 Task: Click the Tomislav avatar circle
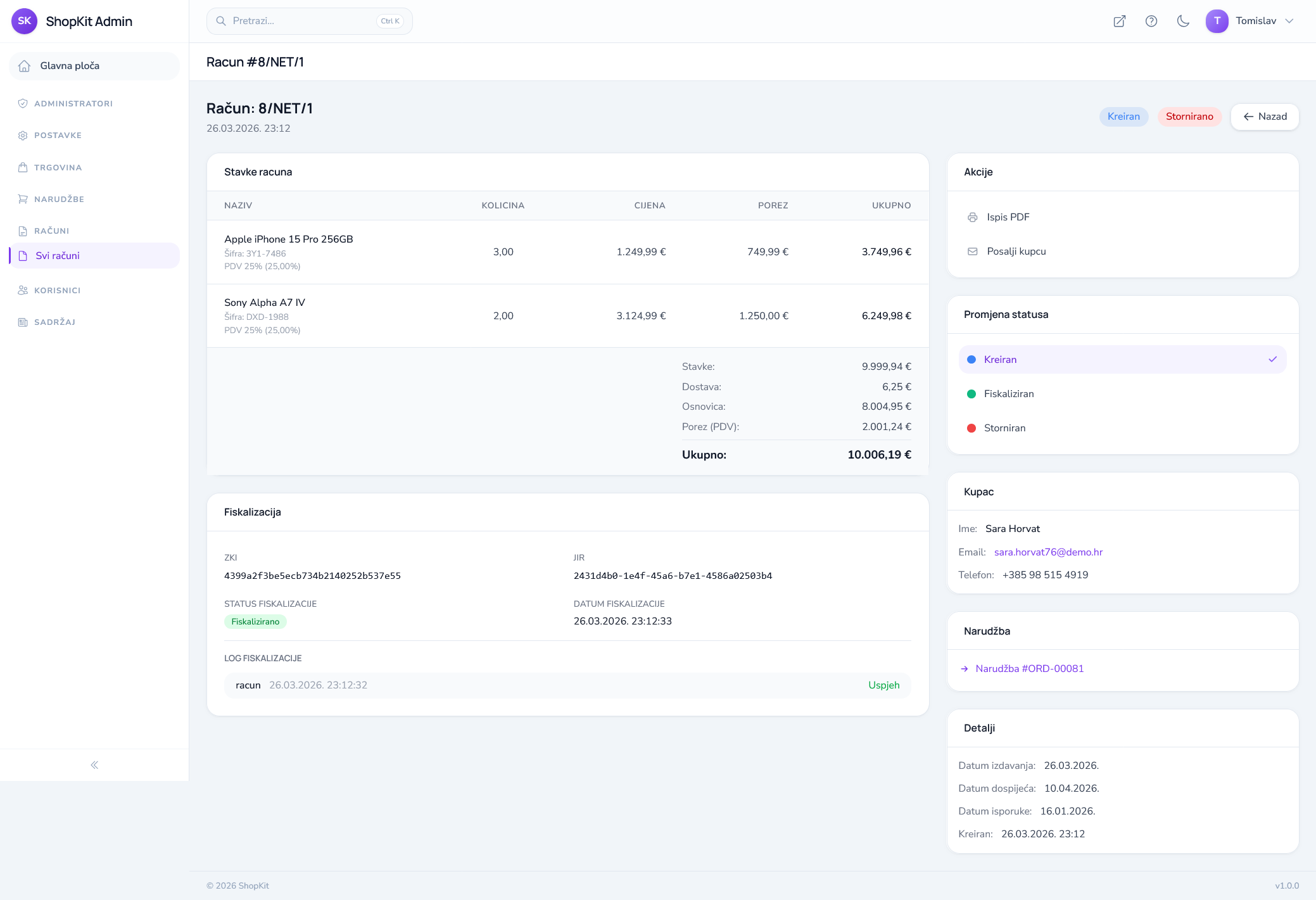coord(1217,21)
